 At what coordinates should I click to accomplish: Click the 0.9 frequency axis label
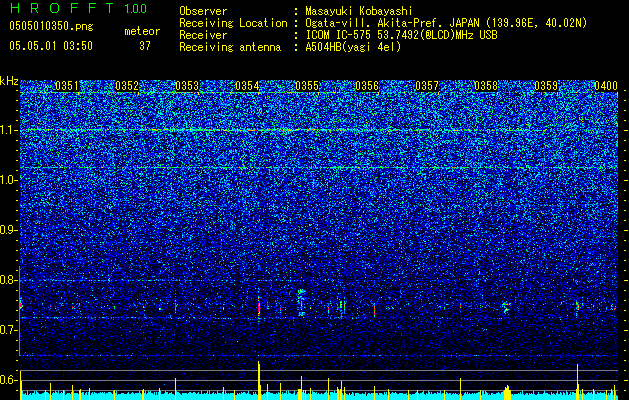[7, 230]
